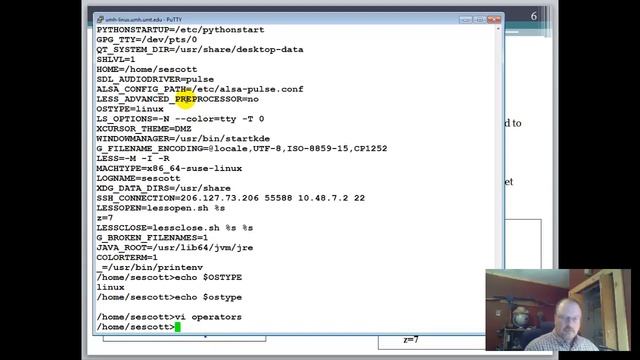Click the MACHTYPE=x86_64-suse-linux line

pyautogui.click(x=169, y=168)
